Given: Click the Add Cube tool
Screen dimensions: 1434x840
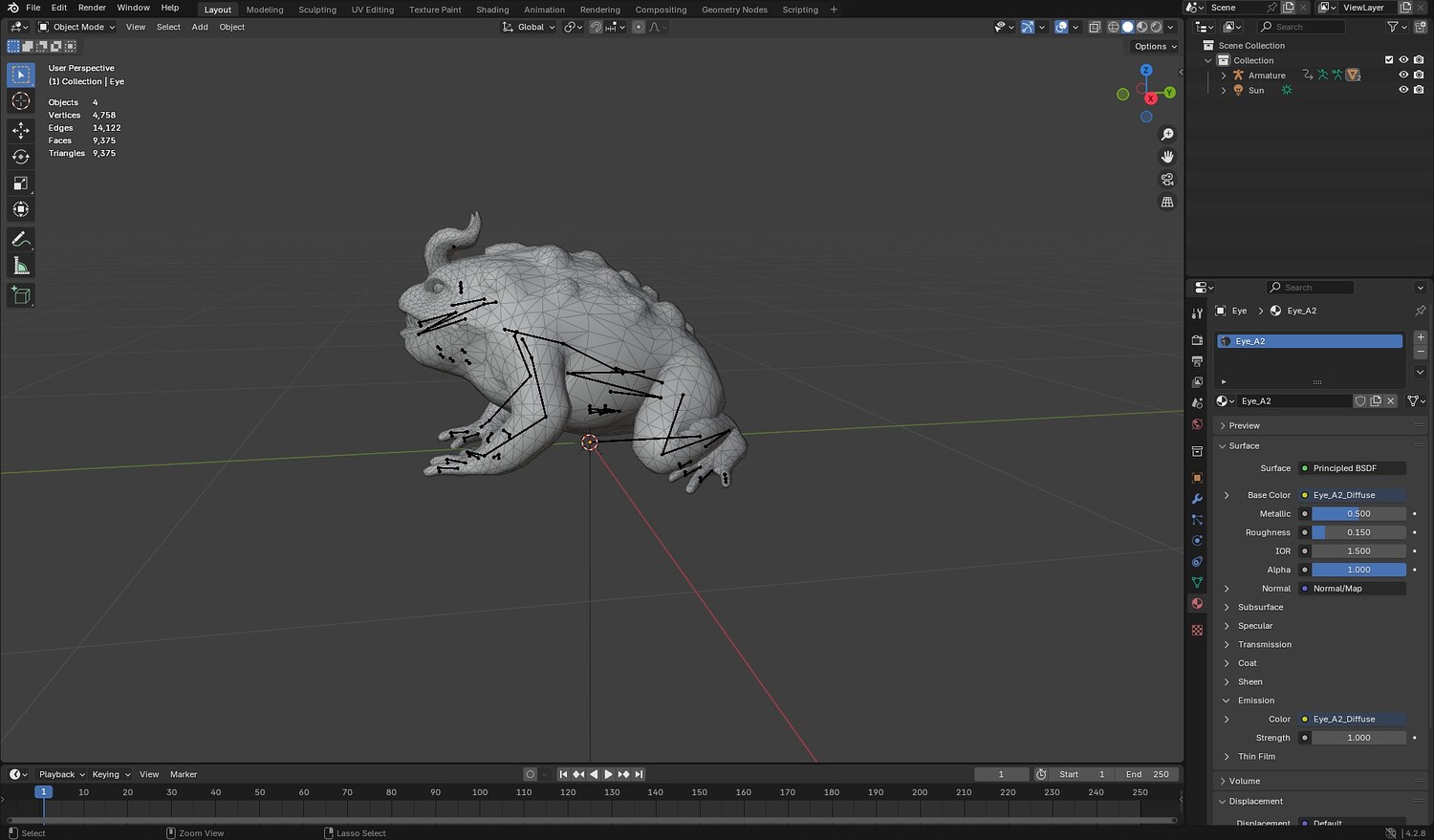Looking at the screenshot, I should click(x=21, y=295).
